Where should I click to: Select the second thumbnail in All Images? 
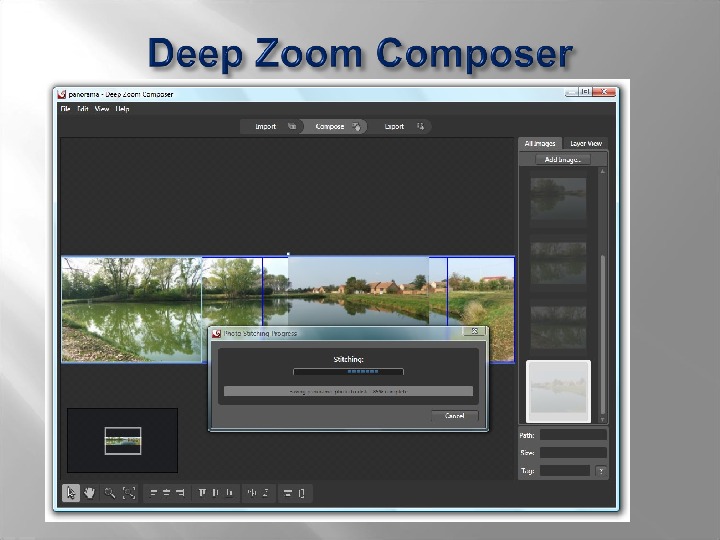(558, 264)
